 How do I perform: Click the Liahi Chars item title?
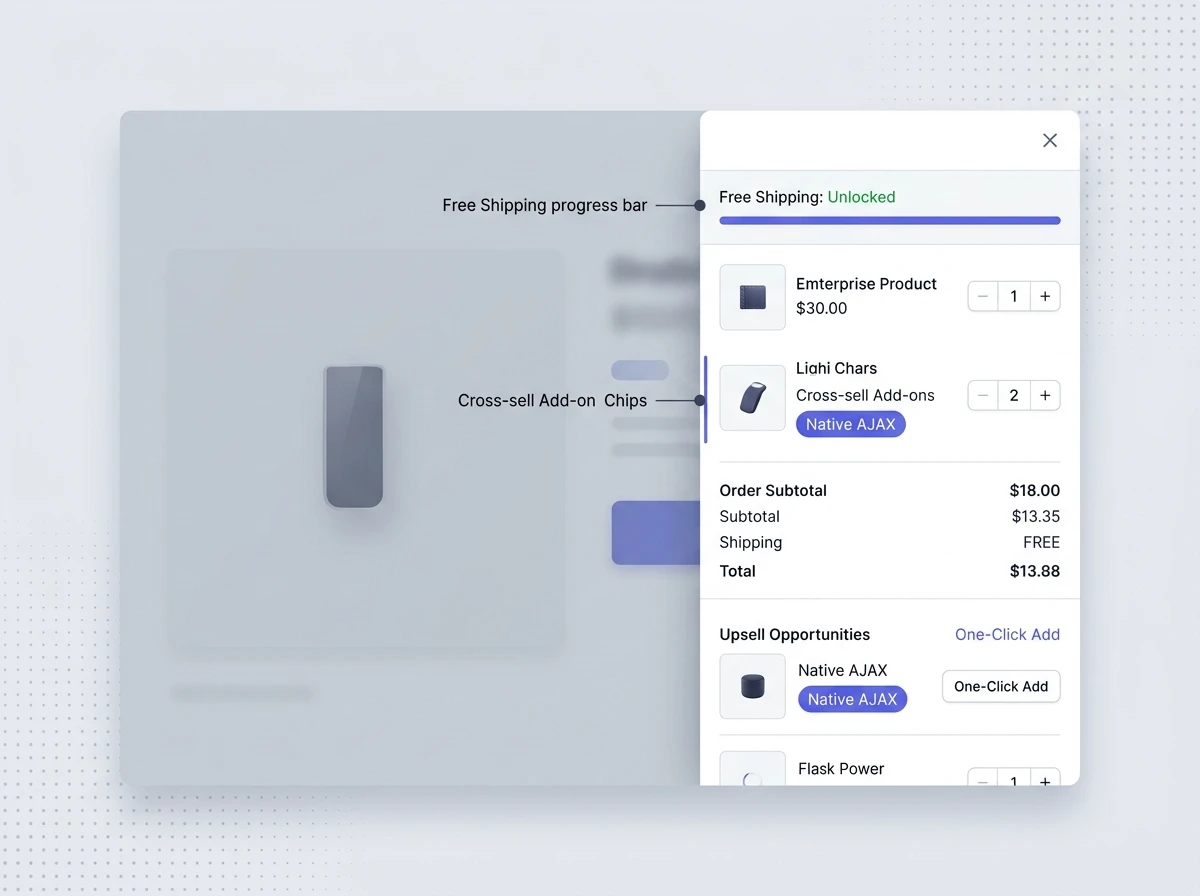coord(836,369)
